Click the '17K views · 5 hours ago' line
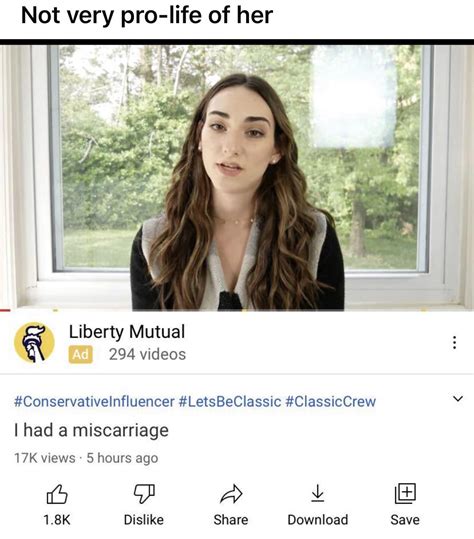This screenshot has height=539, width=474. point(86,458)
